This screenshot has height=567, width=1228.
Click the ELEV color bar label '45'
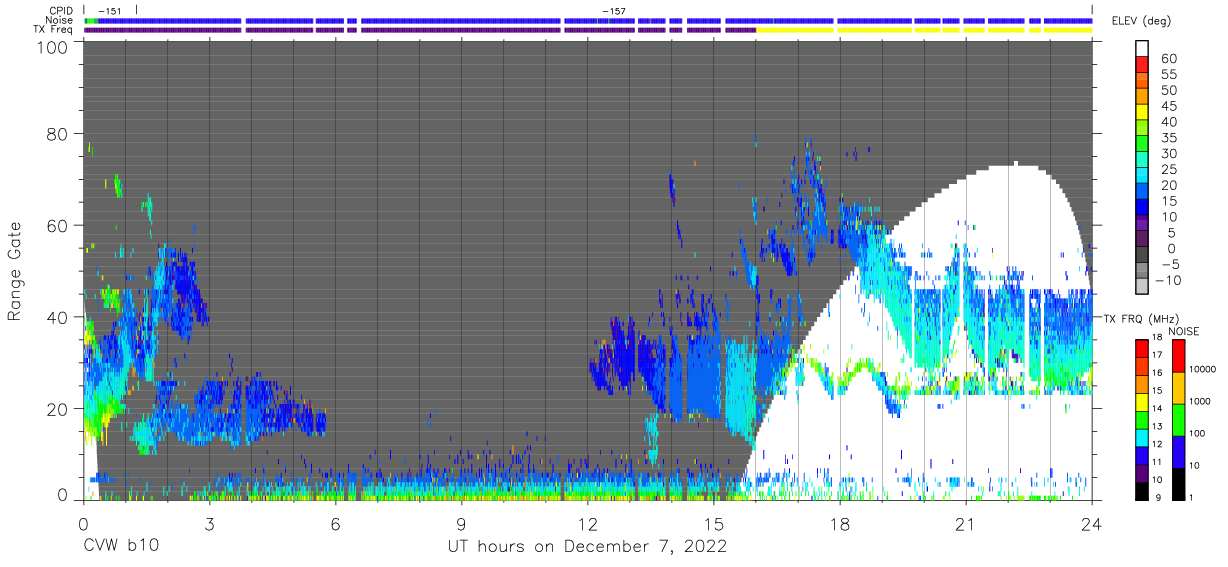point(1168,106)
